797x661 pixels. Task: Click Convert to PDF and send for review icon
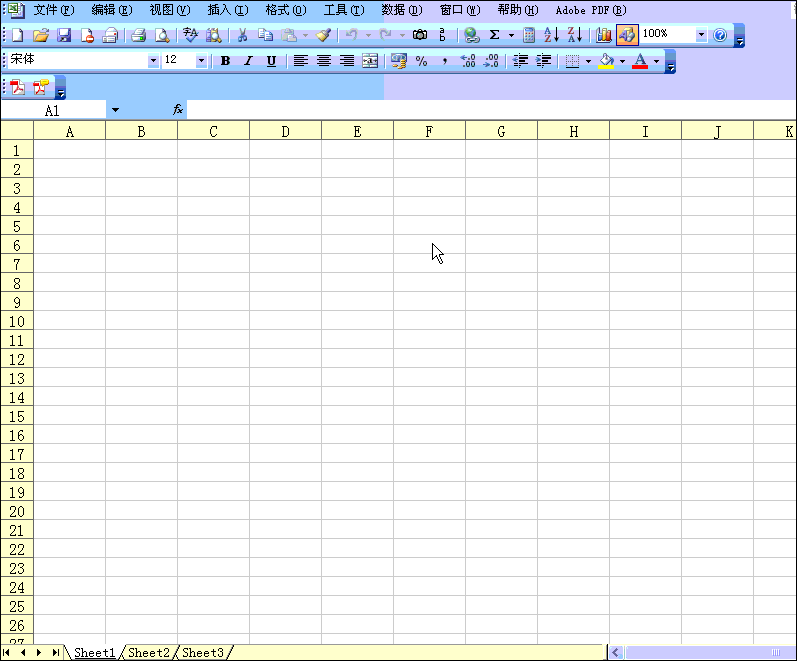point(41,87)
